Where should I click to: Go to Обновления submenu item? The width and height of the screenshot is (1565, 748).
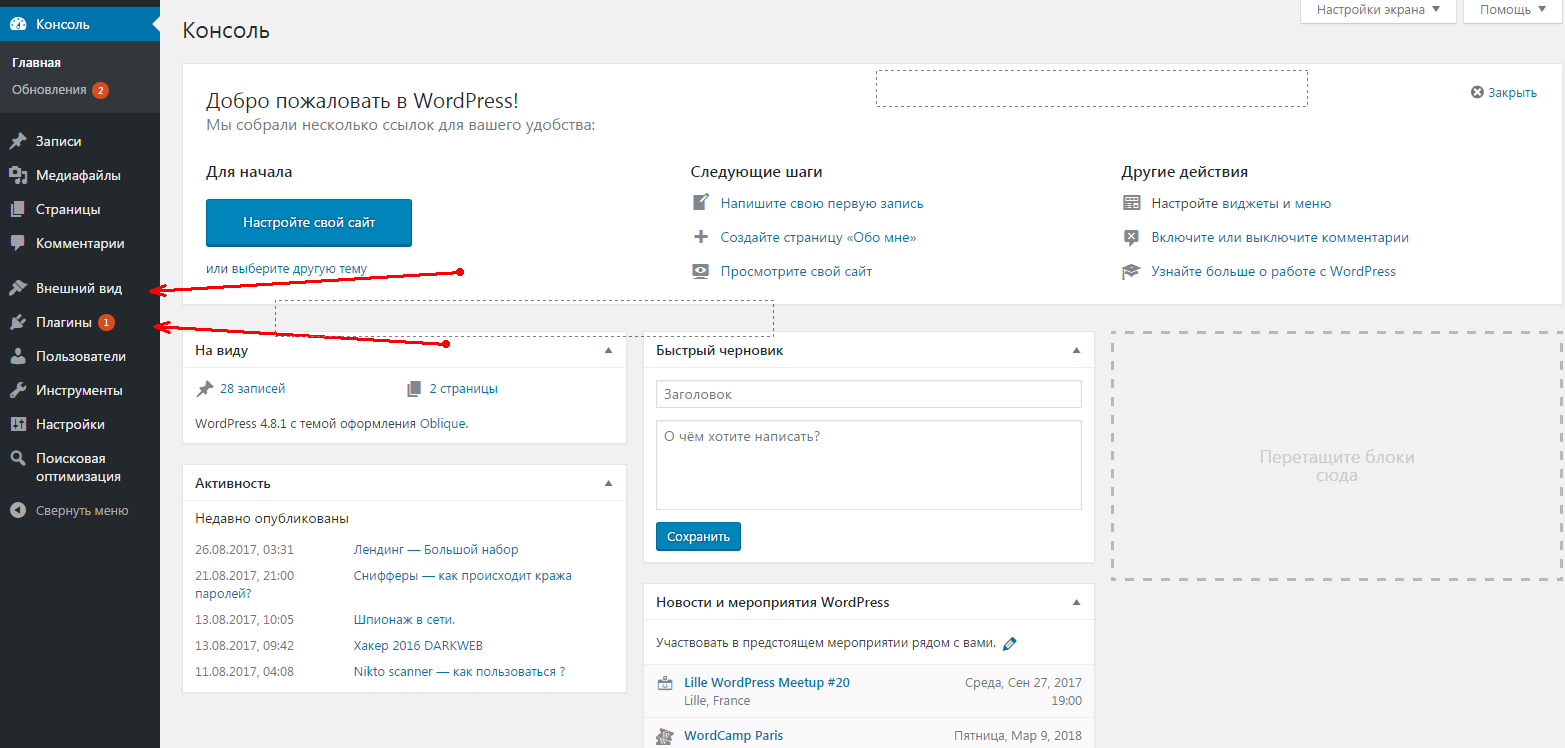pyautogui.click(x=49, y=90)
